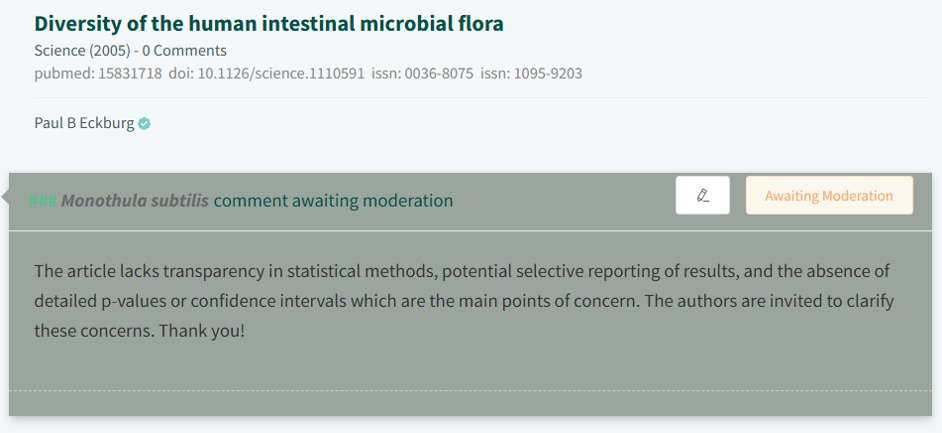Select the Science (2005) journal reference

click(x=81, y=50)
